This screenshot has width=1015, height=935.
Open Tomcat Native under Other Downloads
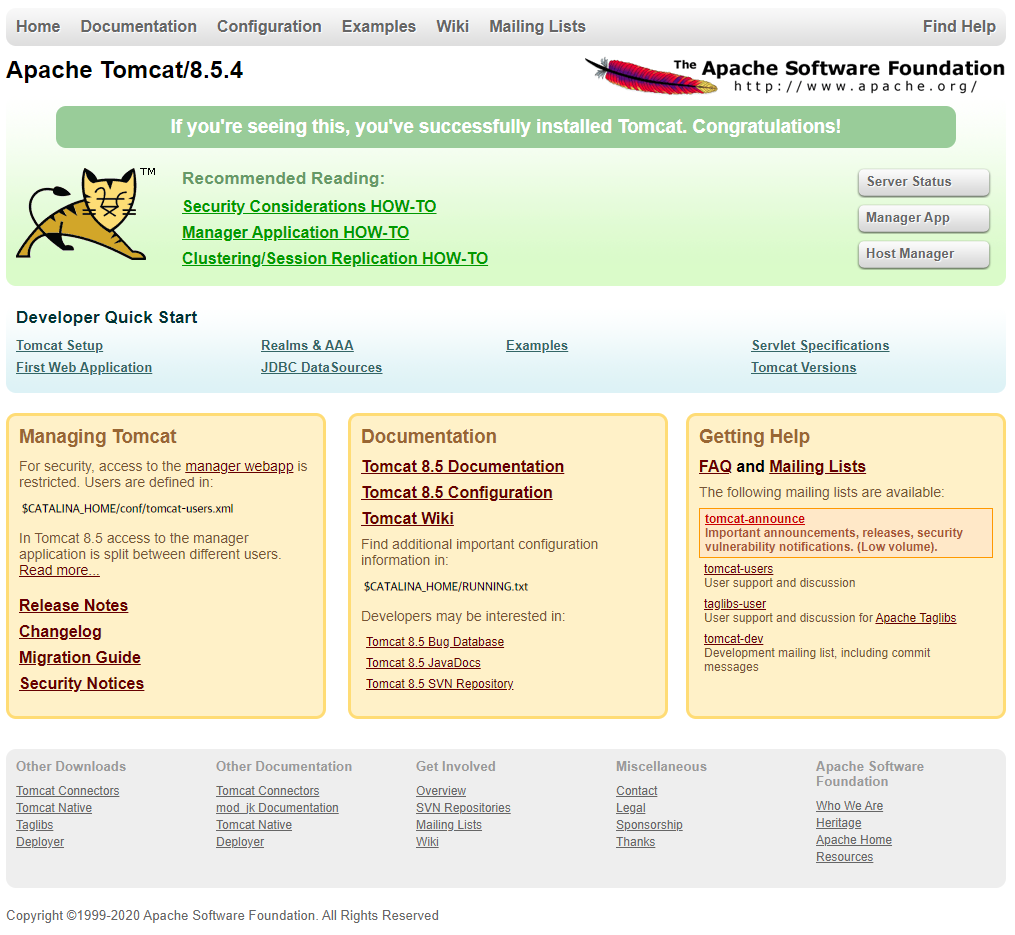54,808
